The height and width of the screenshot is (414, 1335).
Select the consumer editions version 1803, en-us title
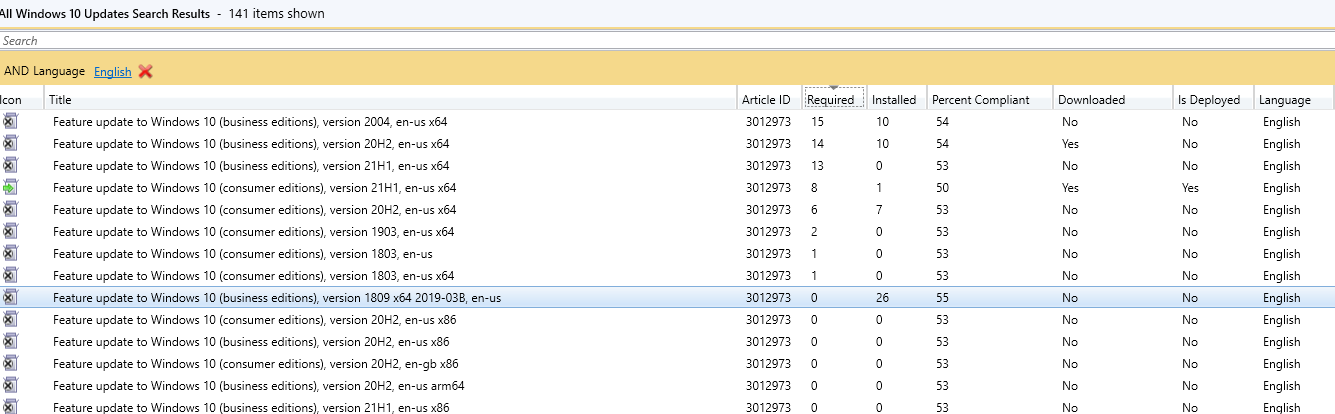click(243, 254)
